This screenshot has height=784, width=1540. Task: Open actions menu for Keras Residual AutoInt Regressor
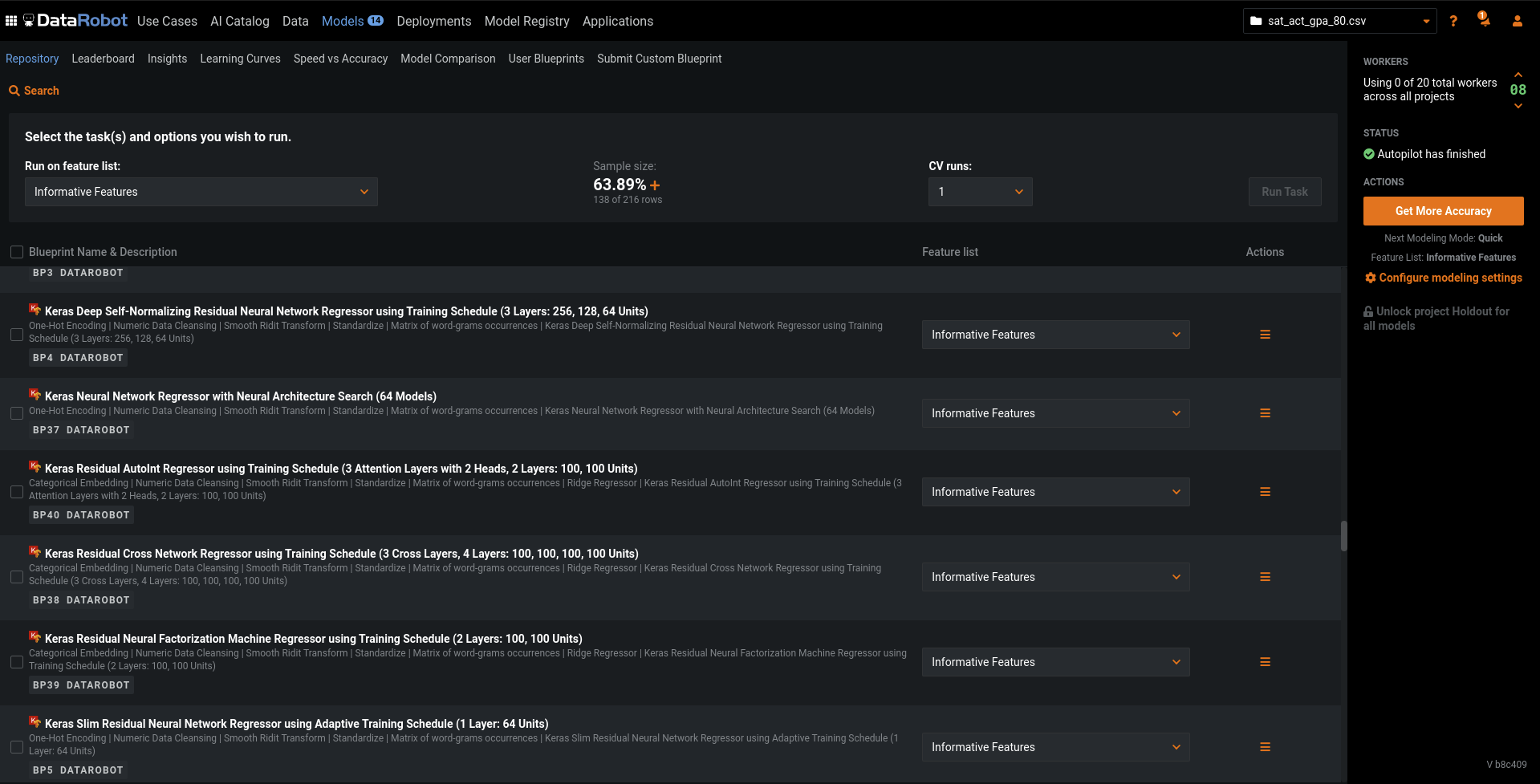pos(1265,492)
